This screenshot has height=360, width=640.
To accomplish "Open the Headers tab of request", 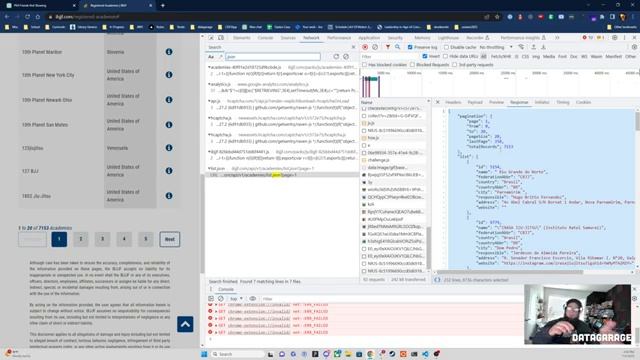I will point(453,102).
